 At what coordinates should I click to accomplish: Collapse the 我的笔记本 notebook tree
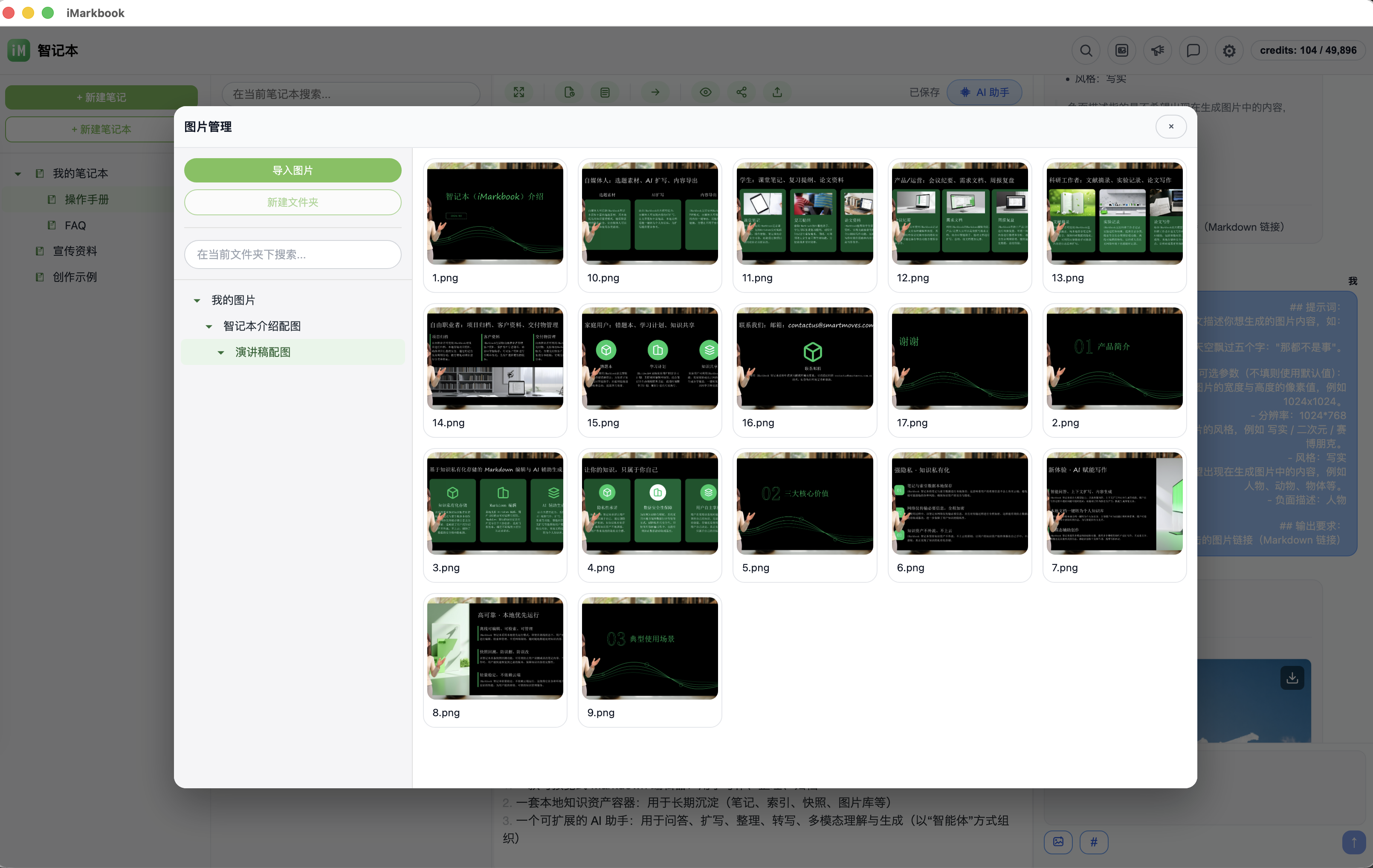tap(17, 174)
